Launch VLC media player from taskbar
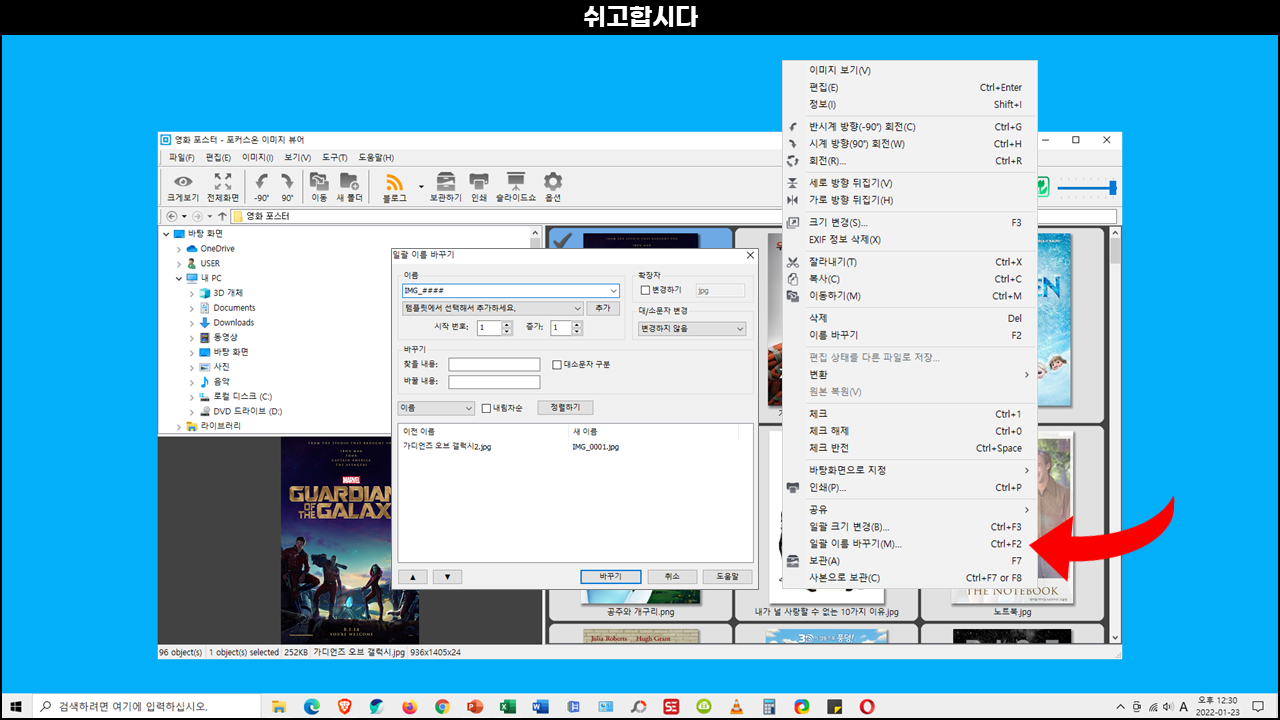Screen dimensions: 1280x720 click(737, 706)
